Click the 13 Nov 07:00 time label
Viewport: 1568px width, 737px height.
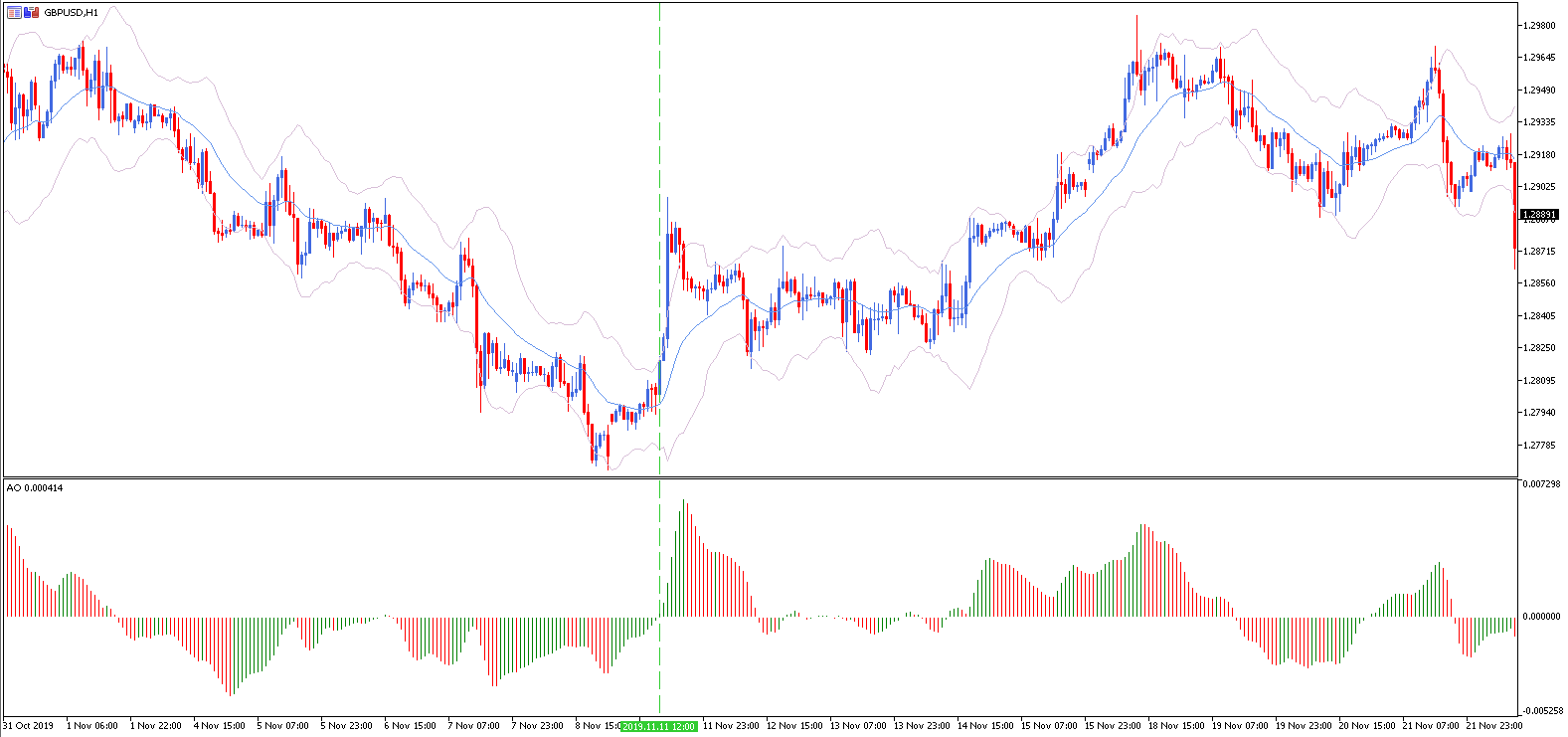pos(858,726)
